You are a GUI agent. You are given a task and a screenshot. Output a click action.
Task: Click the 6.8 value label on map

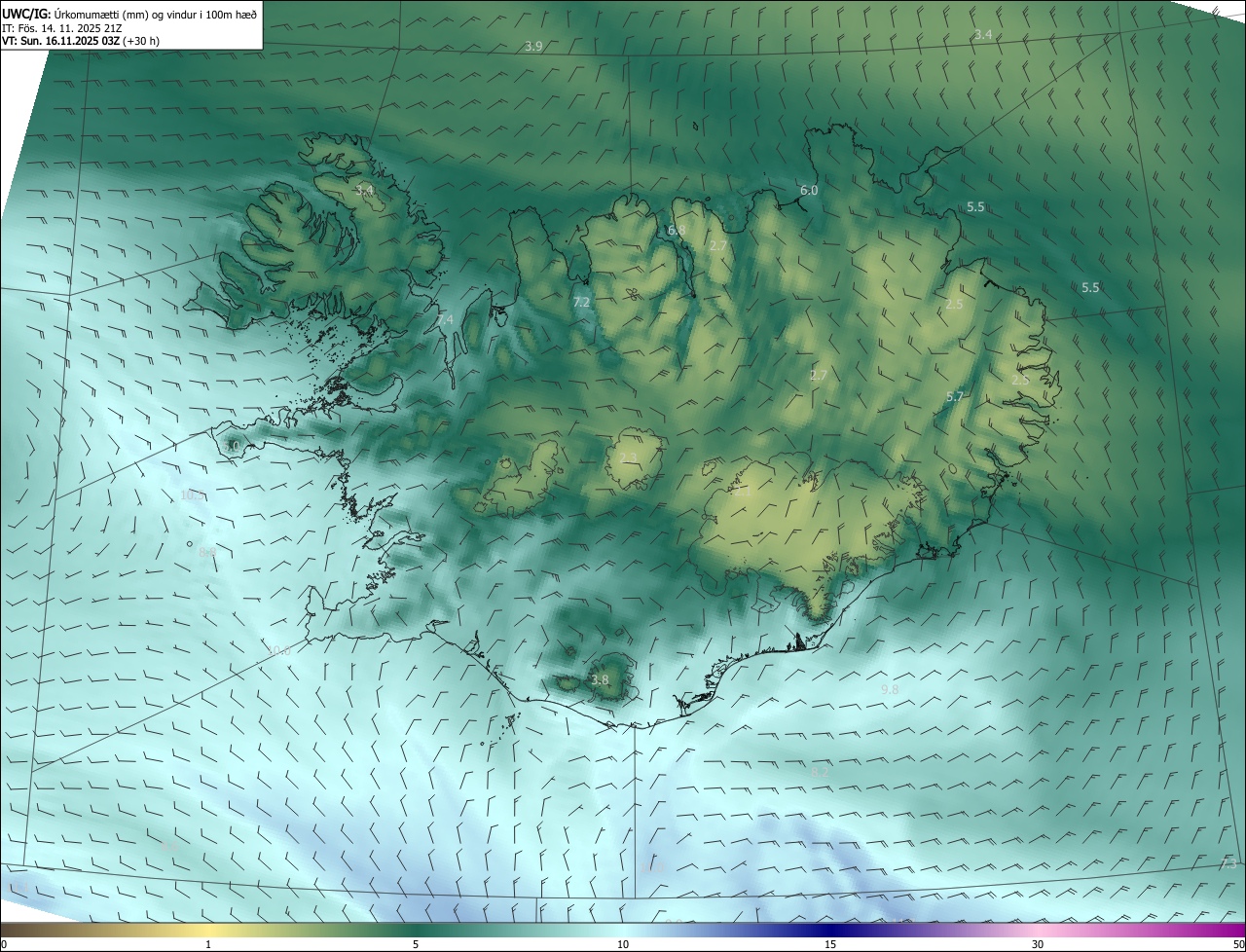coord(677,231)
